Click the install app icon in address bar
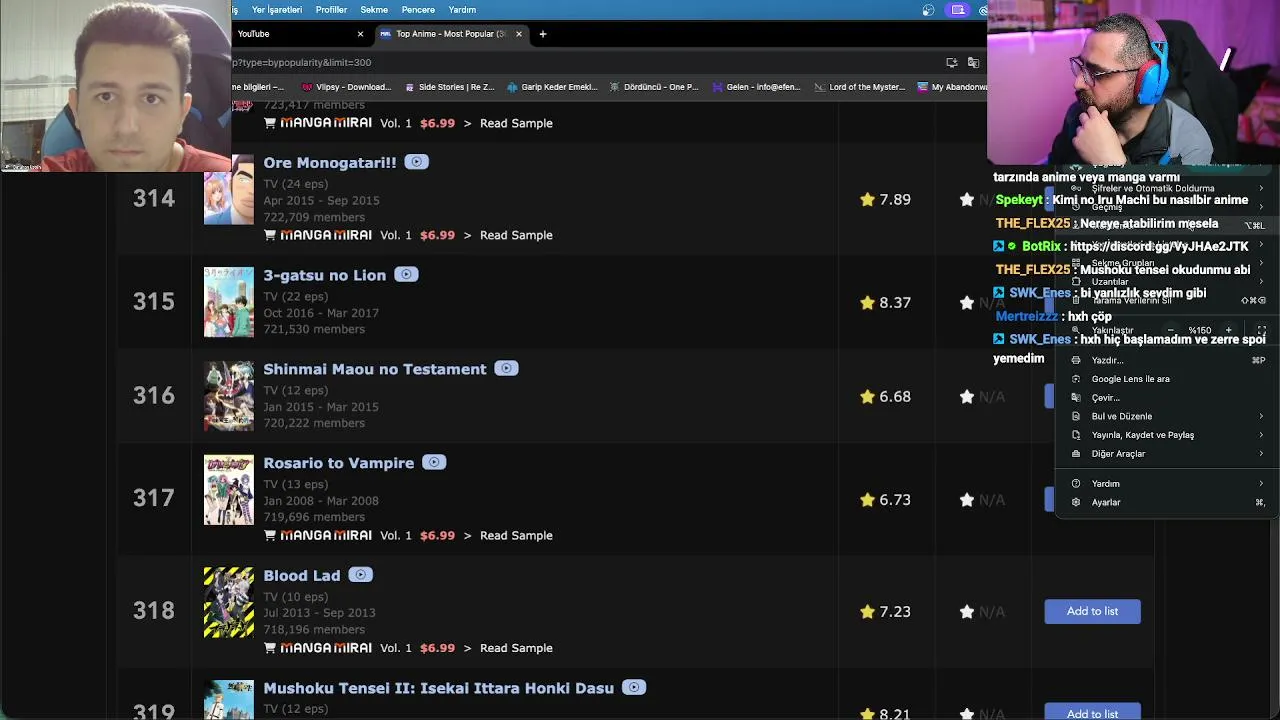The height and width of the screenshot is (720, 1280). point(952,62)
